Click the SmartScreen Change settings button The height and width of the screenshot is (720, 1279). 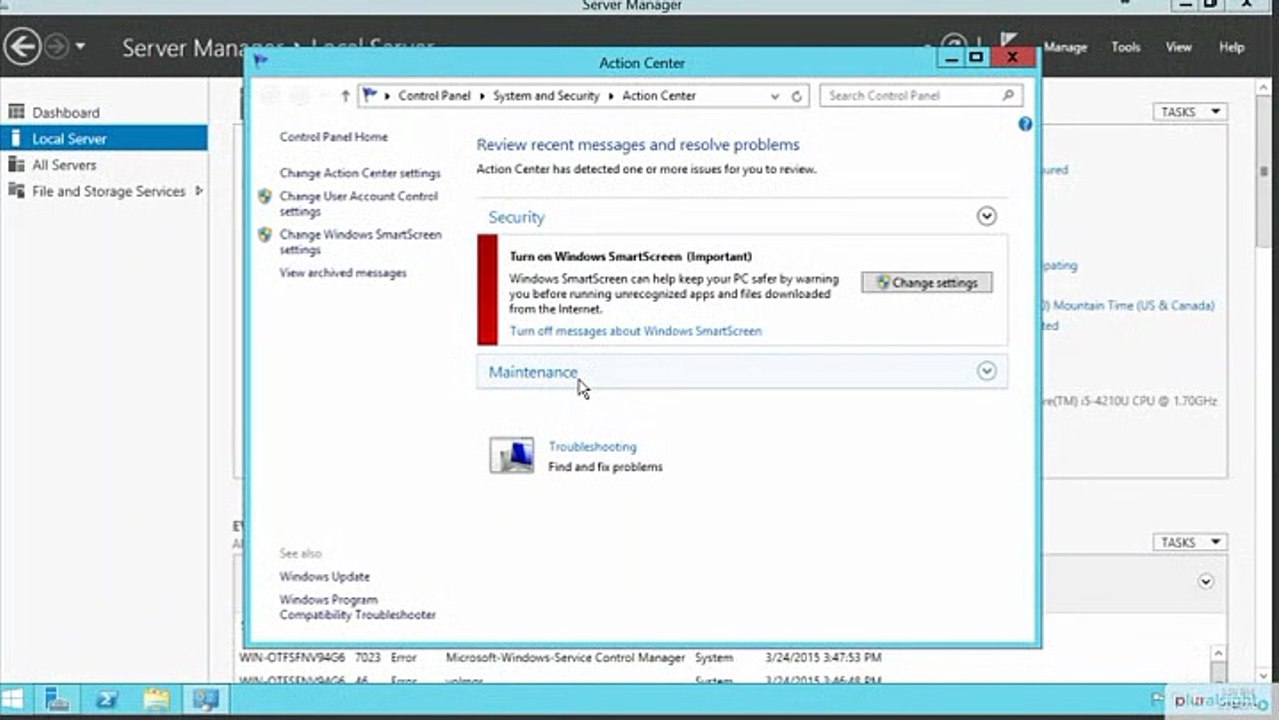click(927, 283)
